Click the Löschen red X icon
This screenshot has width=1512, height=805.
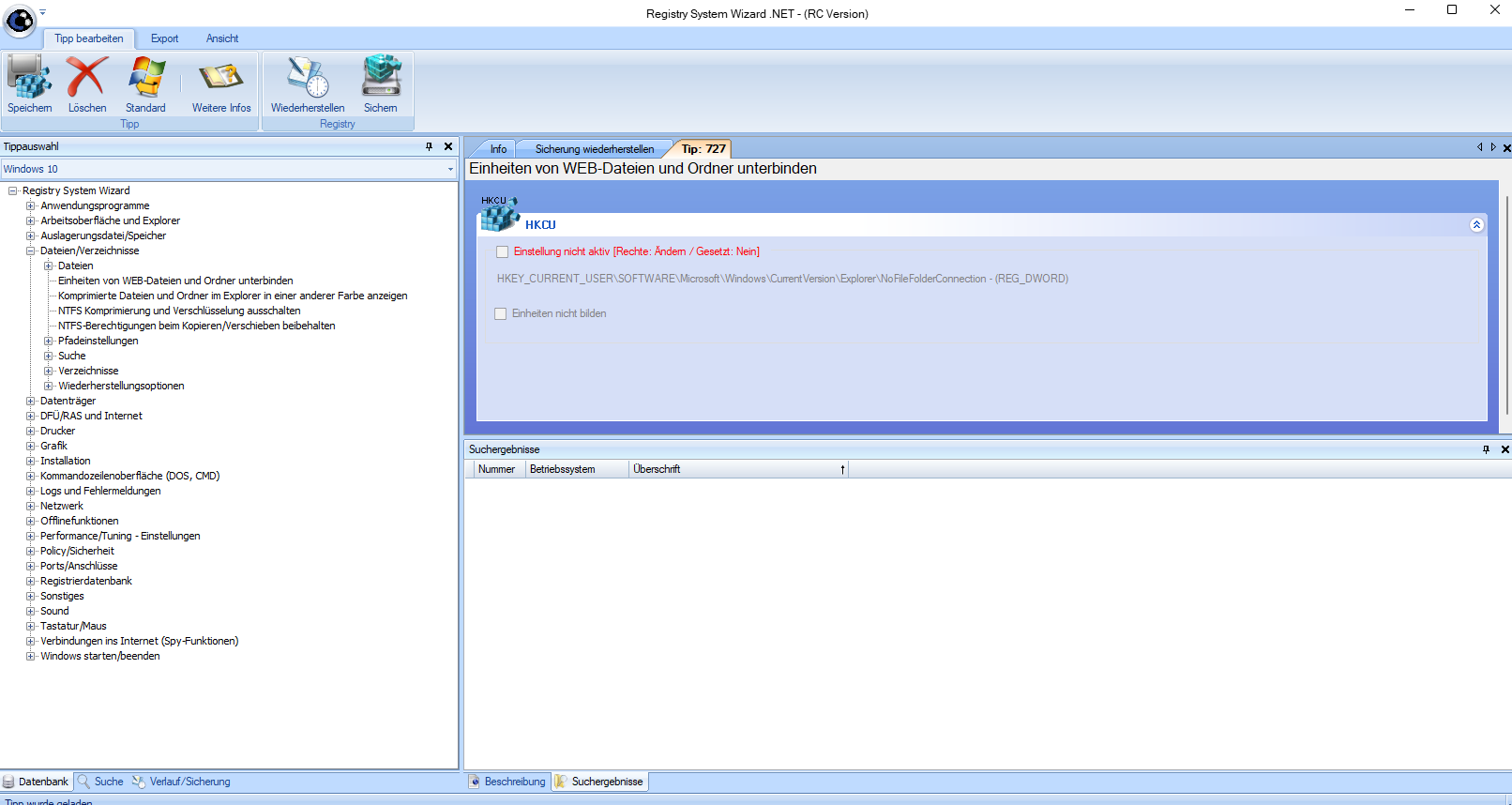(x=86, y=76)
